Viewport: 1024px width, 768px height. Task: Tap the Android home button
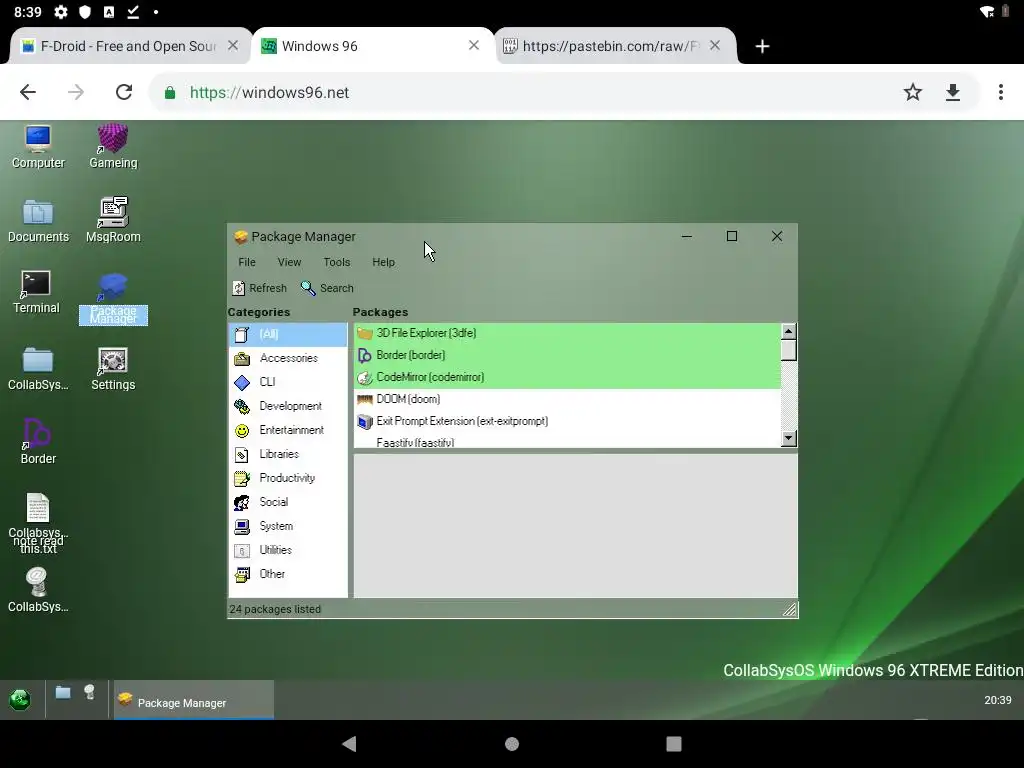coord(512,744)
